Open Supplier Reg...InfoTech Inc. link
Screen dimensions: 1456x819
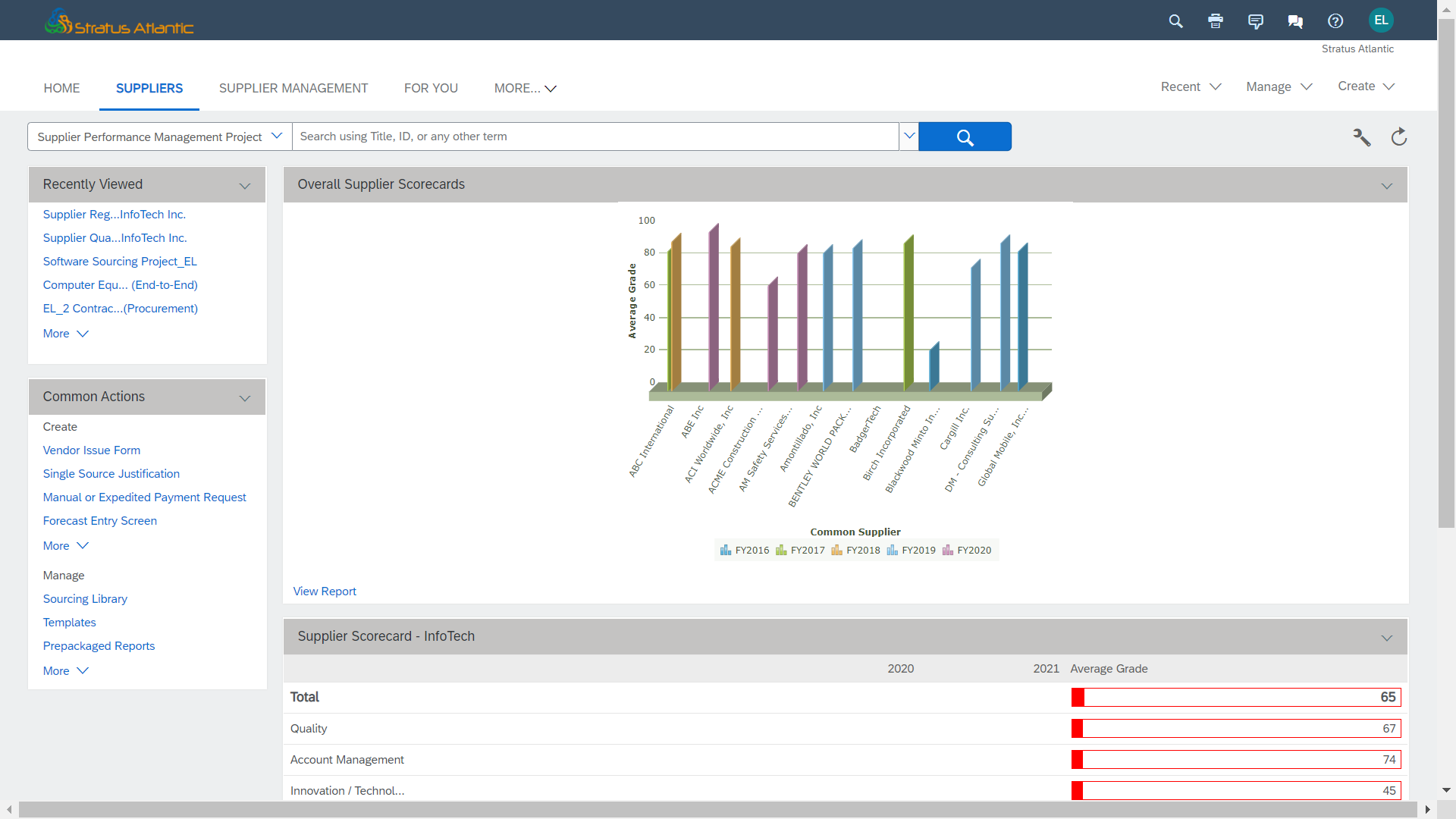[x=115, y=215]
